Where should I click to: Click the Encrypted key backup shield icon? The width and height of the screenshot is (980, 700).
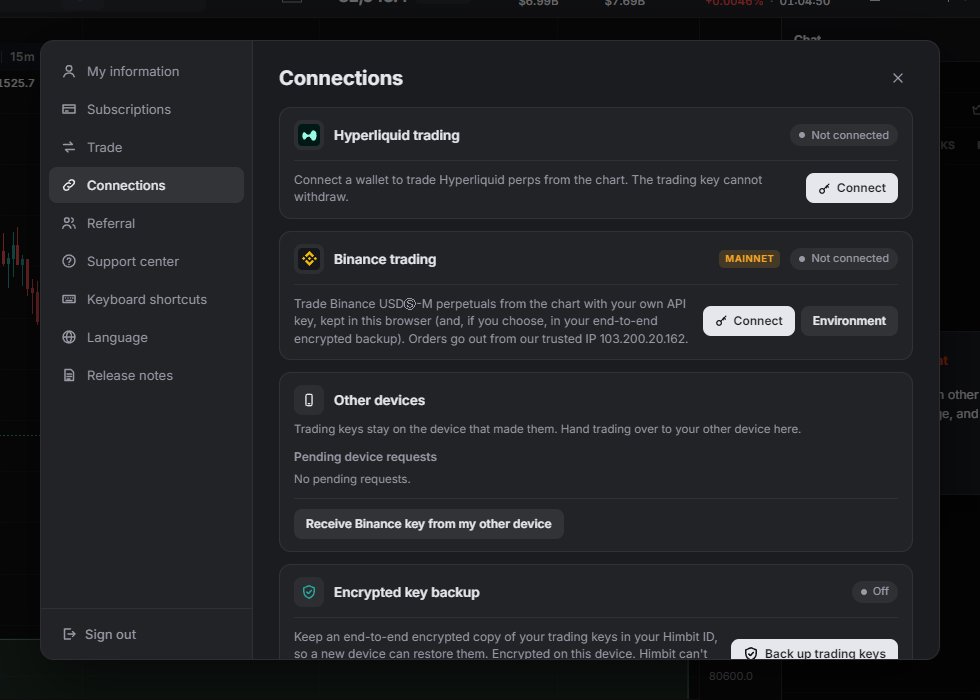(309, 592)
